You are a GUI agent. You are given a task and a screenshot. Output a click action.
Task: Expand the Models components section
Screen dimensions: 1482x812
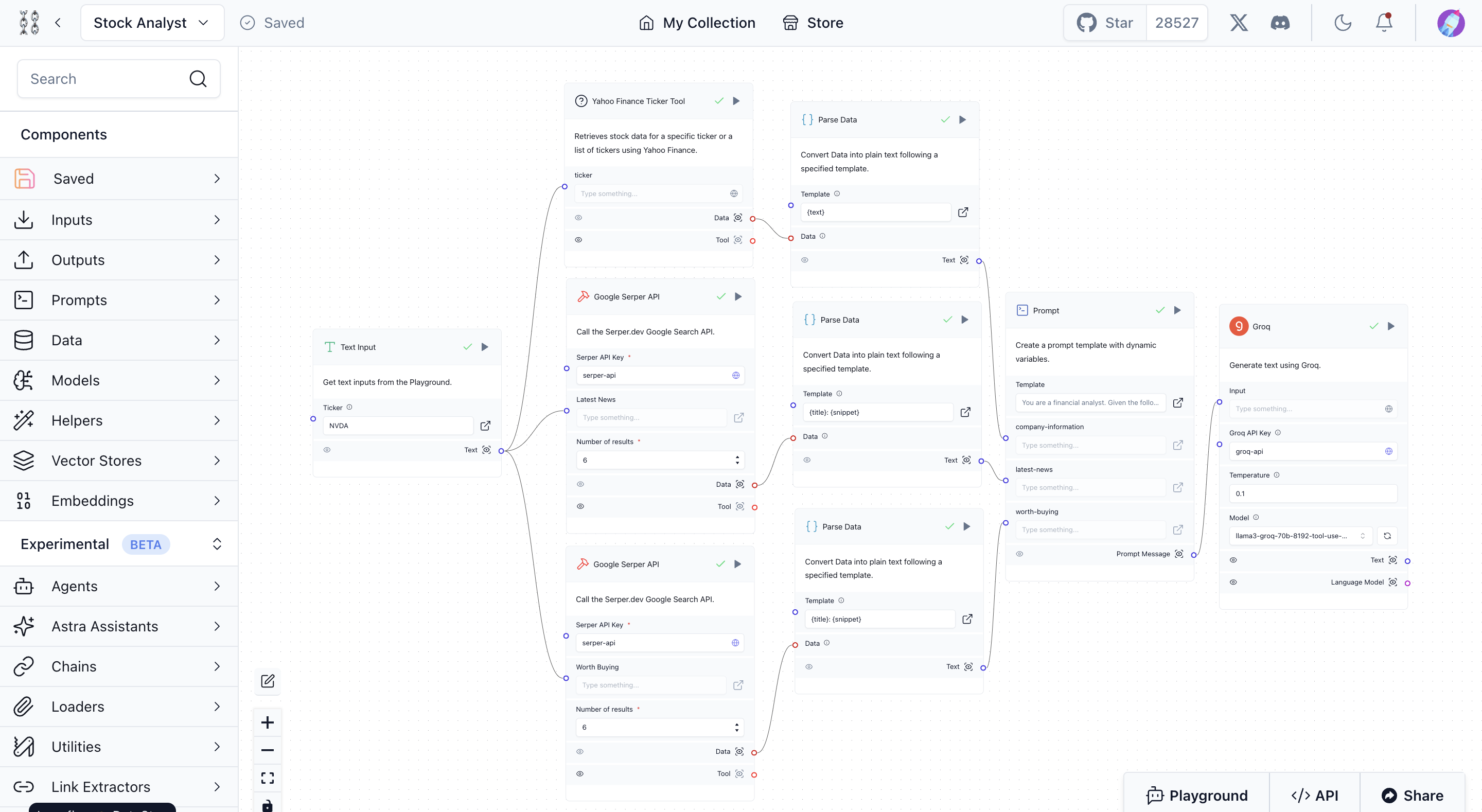119,380
